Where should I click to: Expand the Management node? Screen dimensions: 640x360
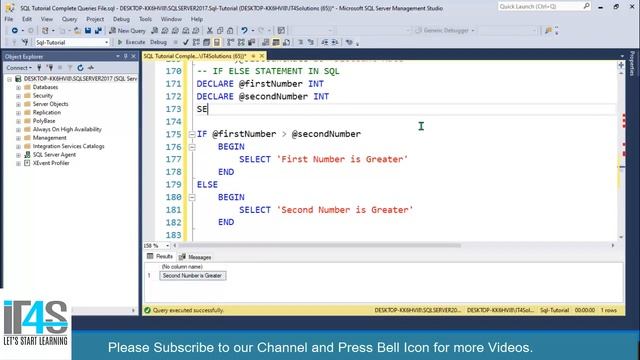click(x=18, y=138)
